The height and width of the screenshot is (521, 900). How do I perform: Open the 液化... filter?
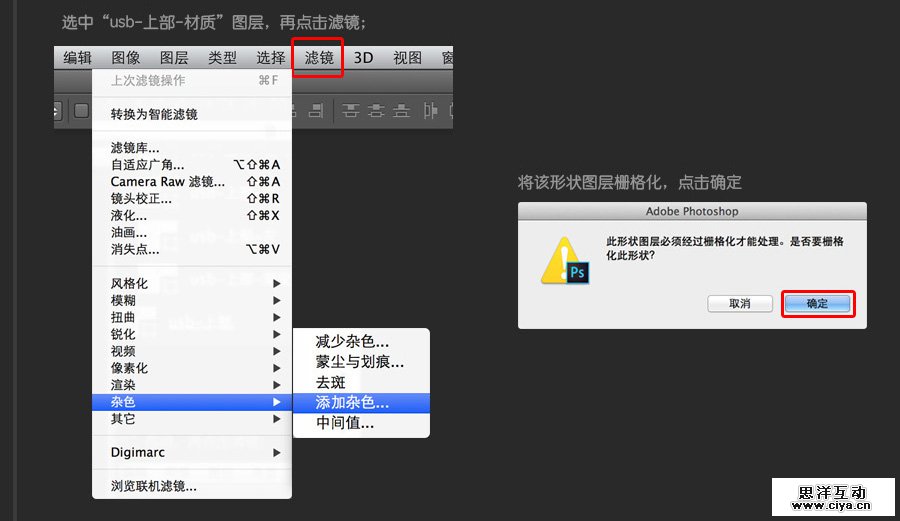(192, 215)
